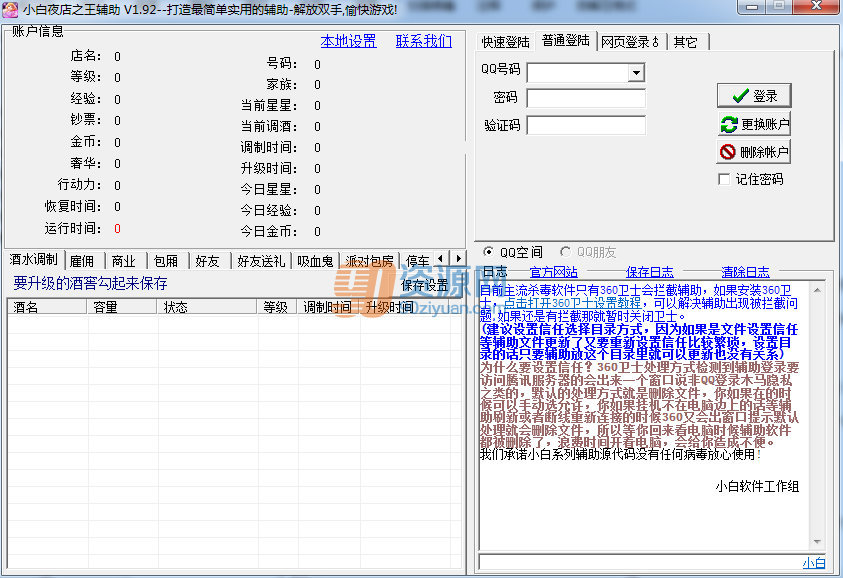This screenshot has height=578, width=843.
Task: Open the 本地设置 link
Action: [x=348, y=41]
